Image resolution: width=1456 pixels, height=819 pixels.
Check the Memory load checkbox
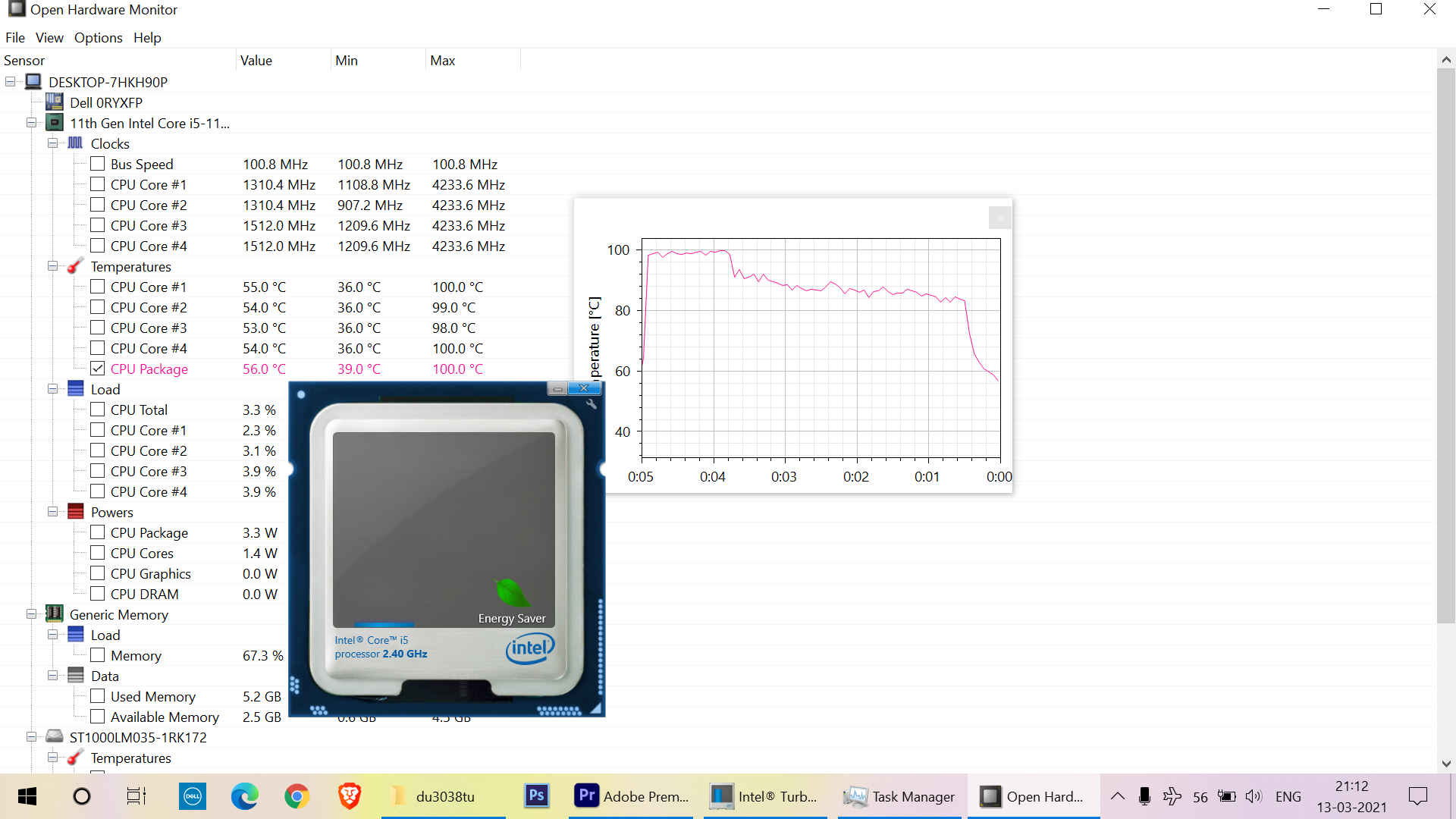(x=97, y=654)
